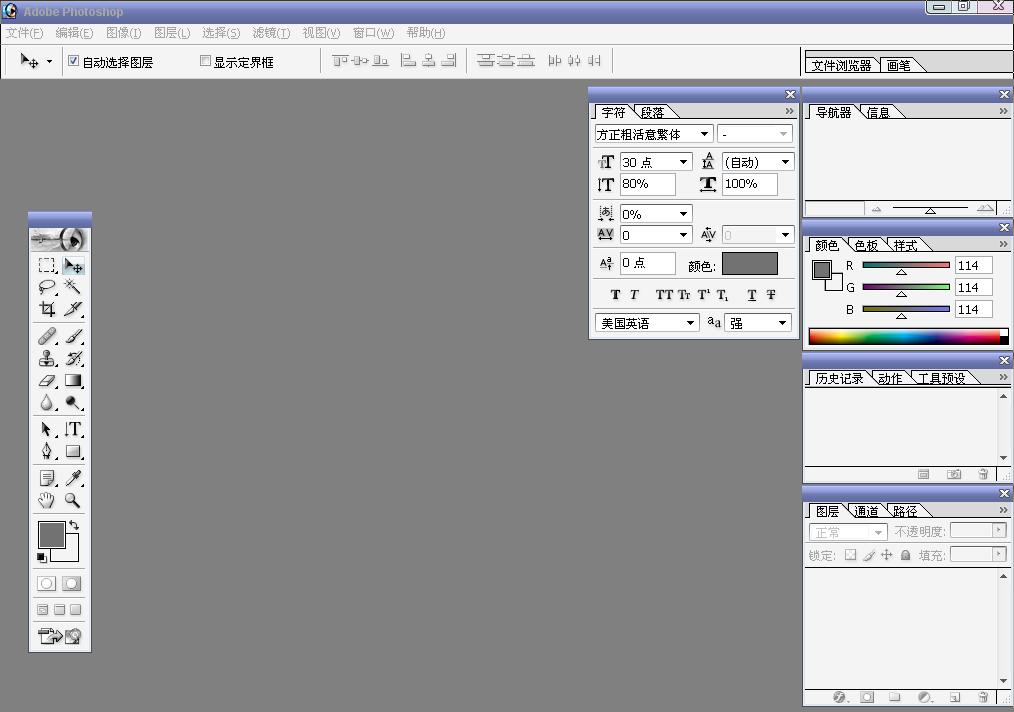Choose the Dodge tool
This screenshot has width=1014, height=712.
click(x=73, y=402)
